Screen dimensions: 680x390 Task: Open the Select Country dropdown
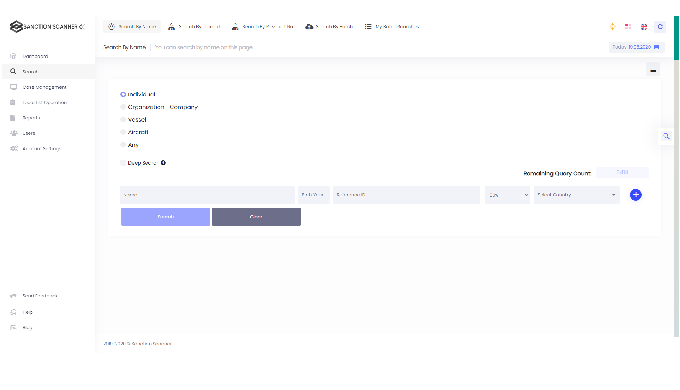tap(576, 195)
